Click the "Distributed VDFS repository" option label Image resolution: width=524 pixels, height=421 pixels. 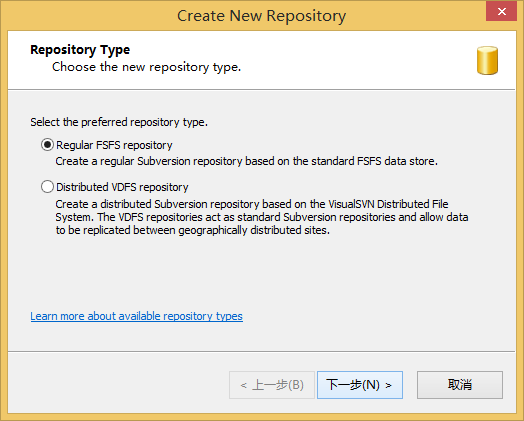pos(122,187)
